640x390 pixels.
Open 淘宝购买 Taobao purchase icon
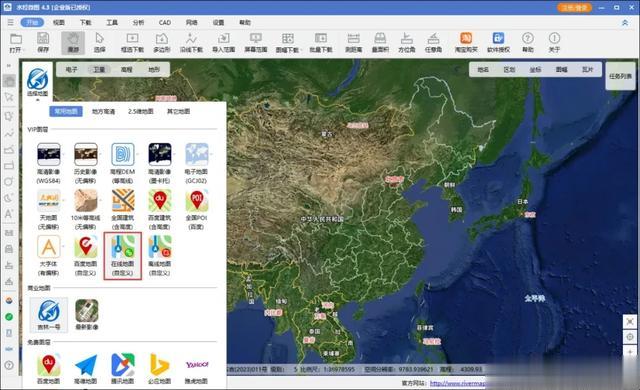[466, 42]
